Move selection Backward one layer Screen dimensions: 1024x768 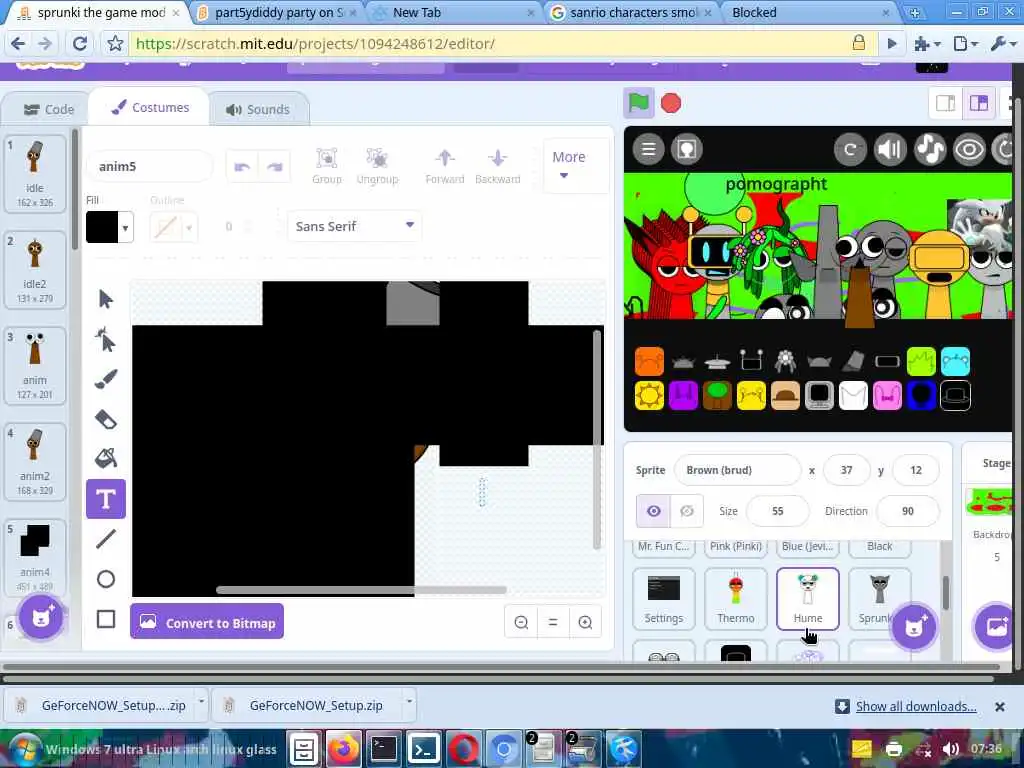click(x=498, y=166)
